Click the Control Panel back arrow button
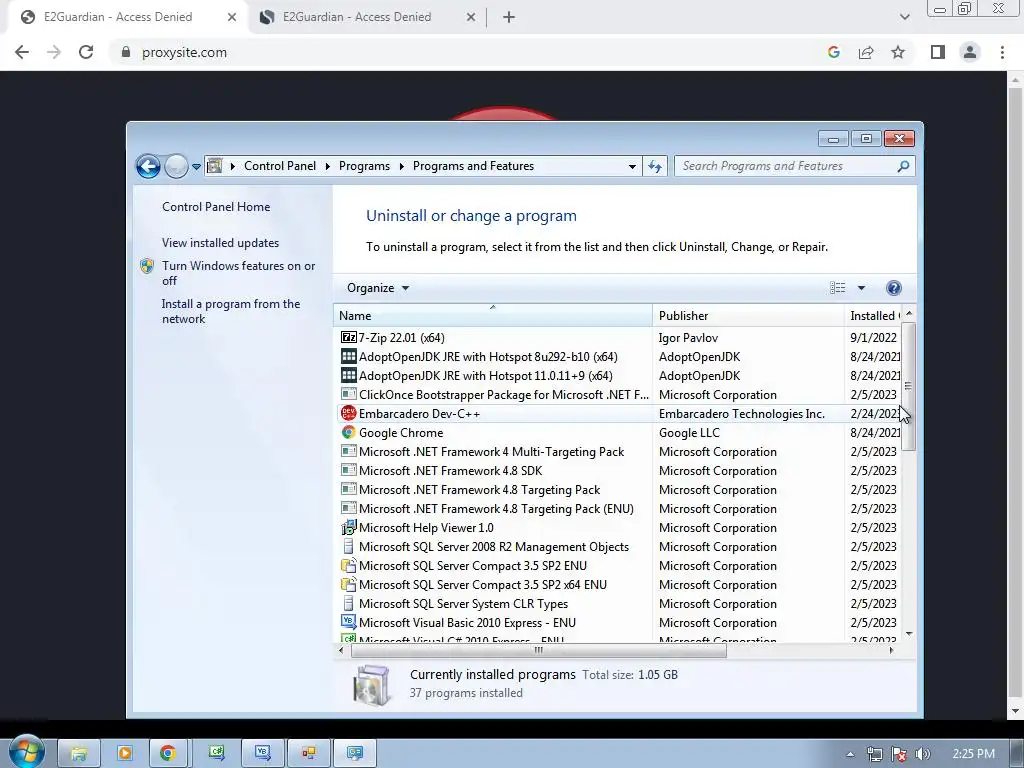1024x768 pixels. [x=148, y=167]
